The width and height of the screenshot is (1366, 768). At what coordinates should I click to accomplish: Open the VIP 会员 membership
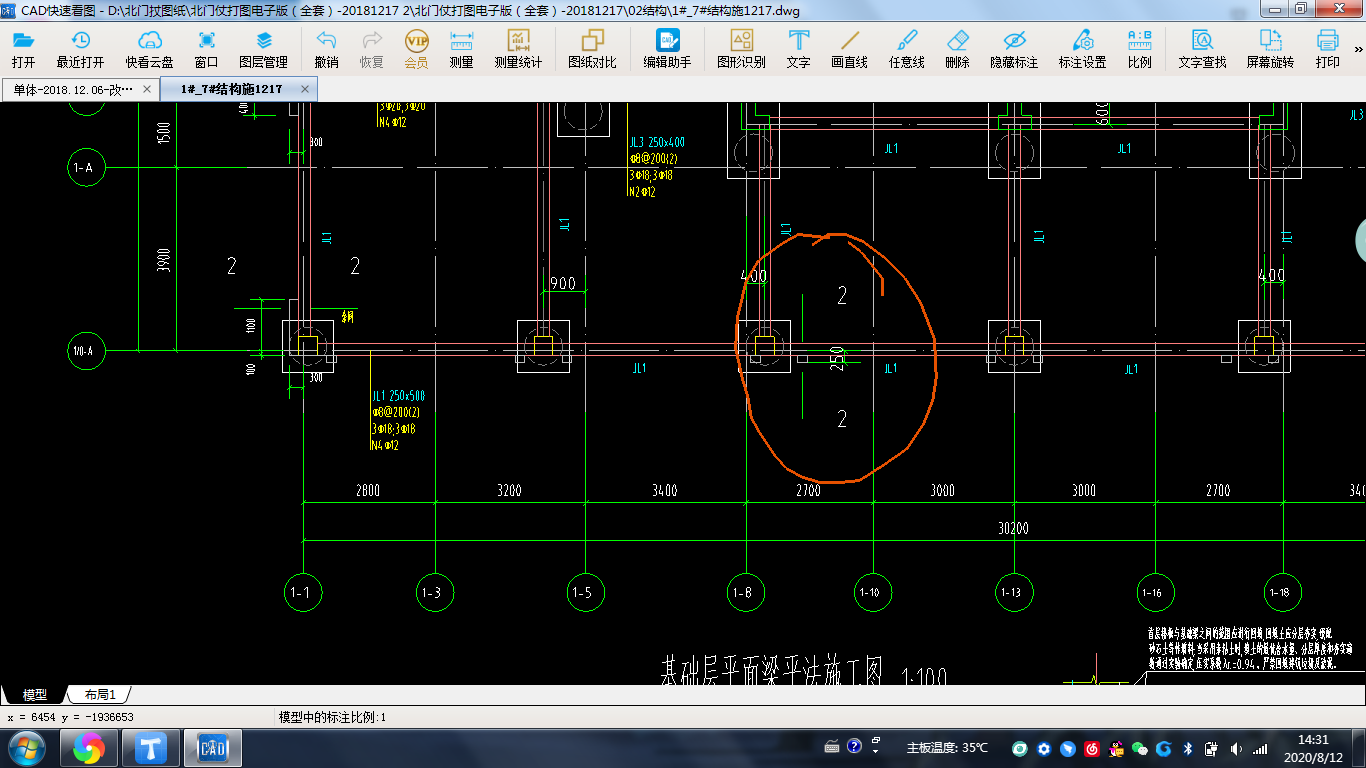(x=417, y=49)
